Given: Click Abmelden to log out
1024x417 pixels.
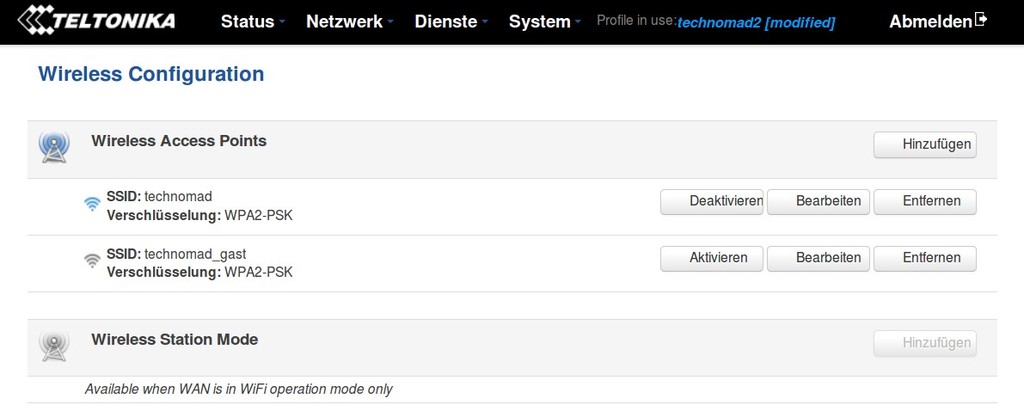Looking at the screenshot, I should [930, 22].
